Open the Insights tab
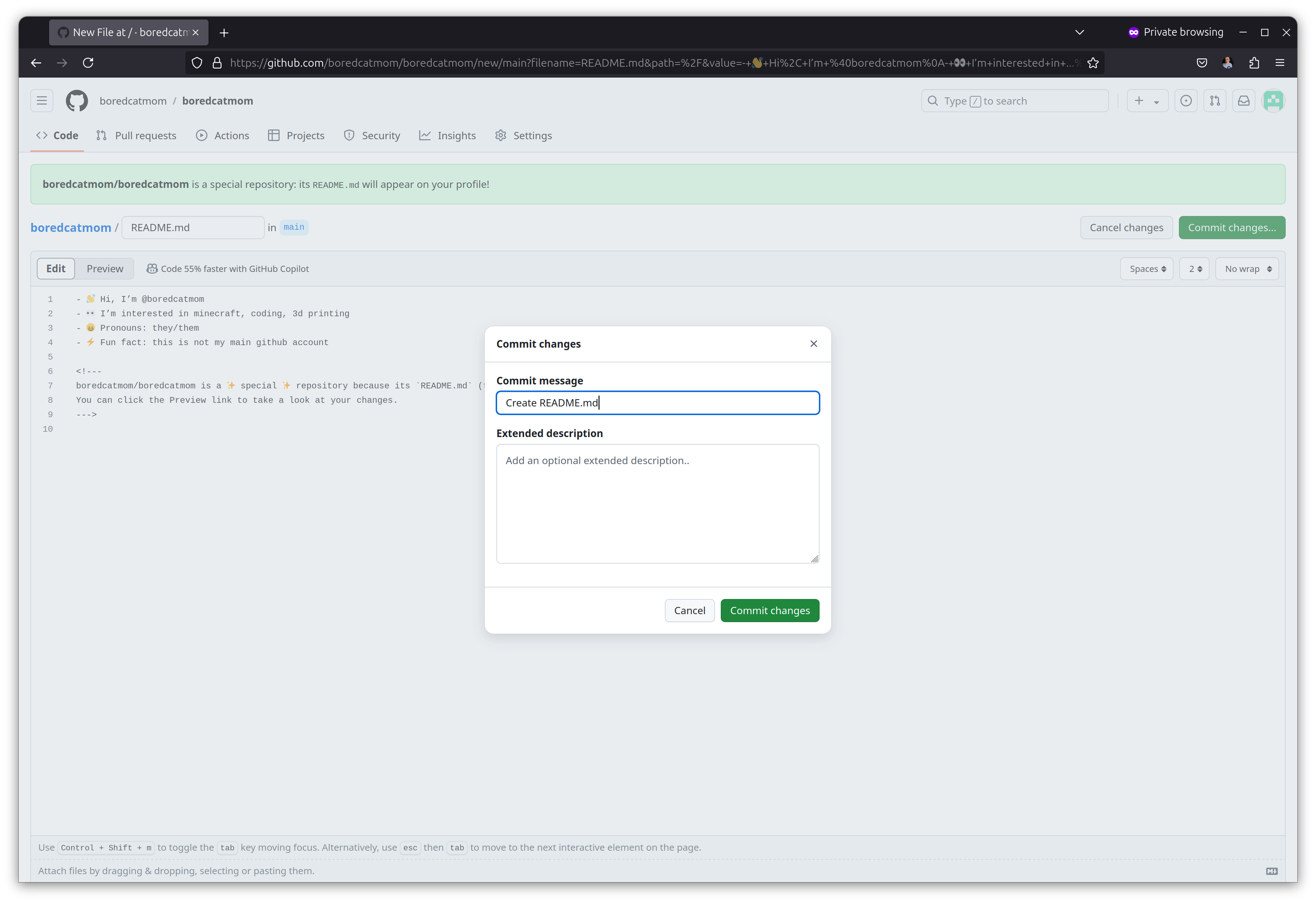1316x903 pixels. [447, 136]
